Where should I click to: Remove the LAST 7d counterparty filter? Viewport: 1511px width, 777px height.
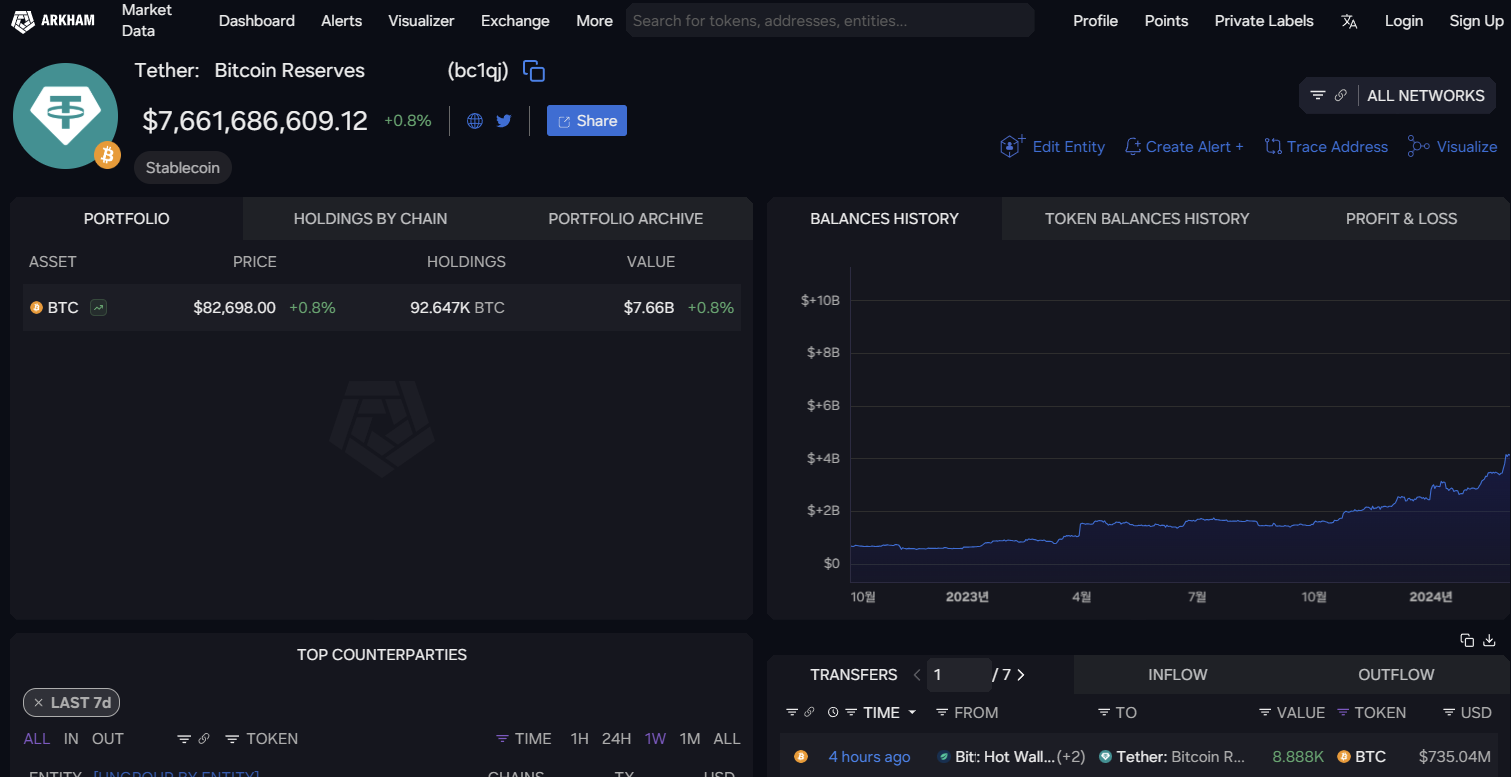coord(40,702)
